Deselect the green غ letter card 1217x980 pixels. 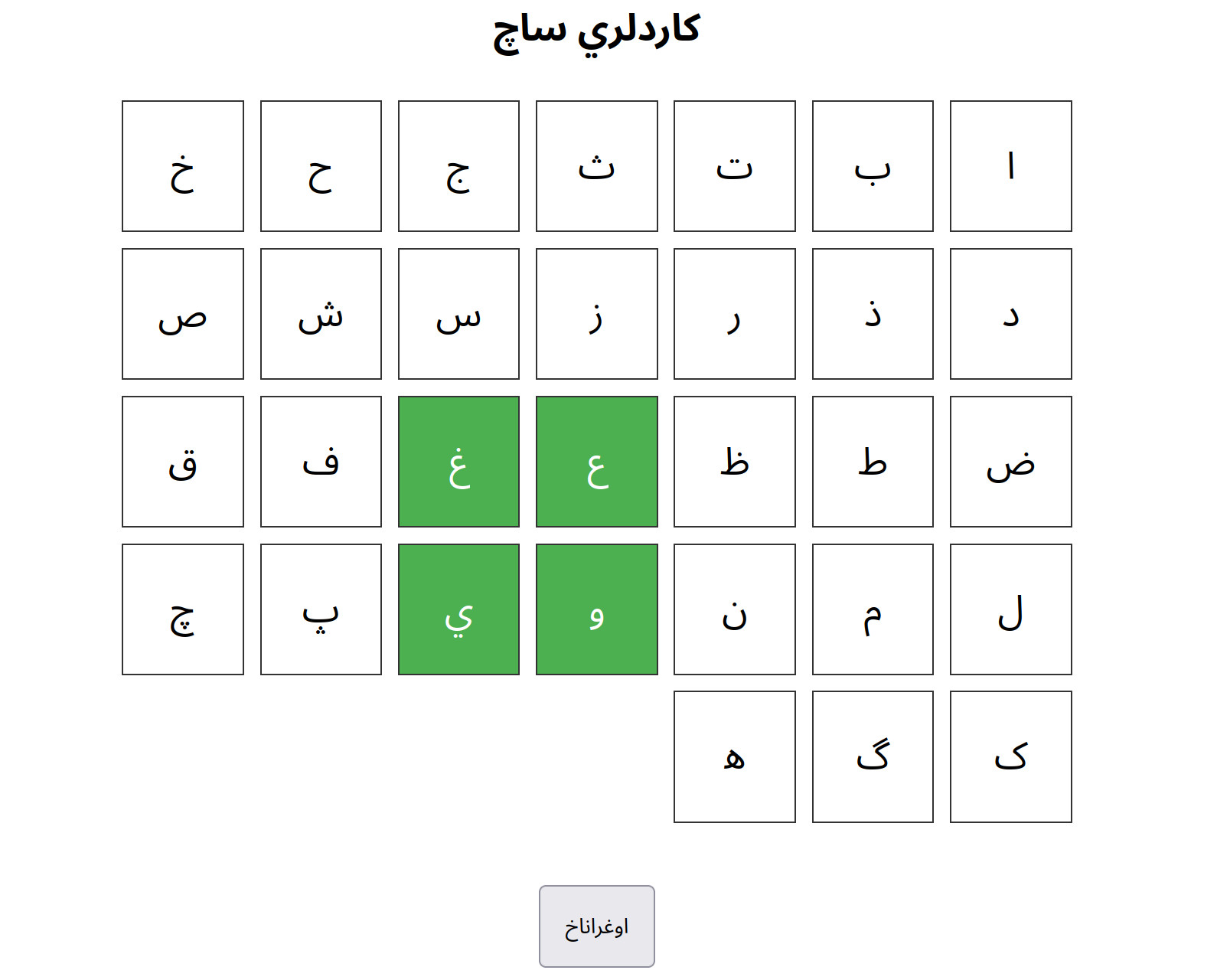(458, 462)
